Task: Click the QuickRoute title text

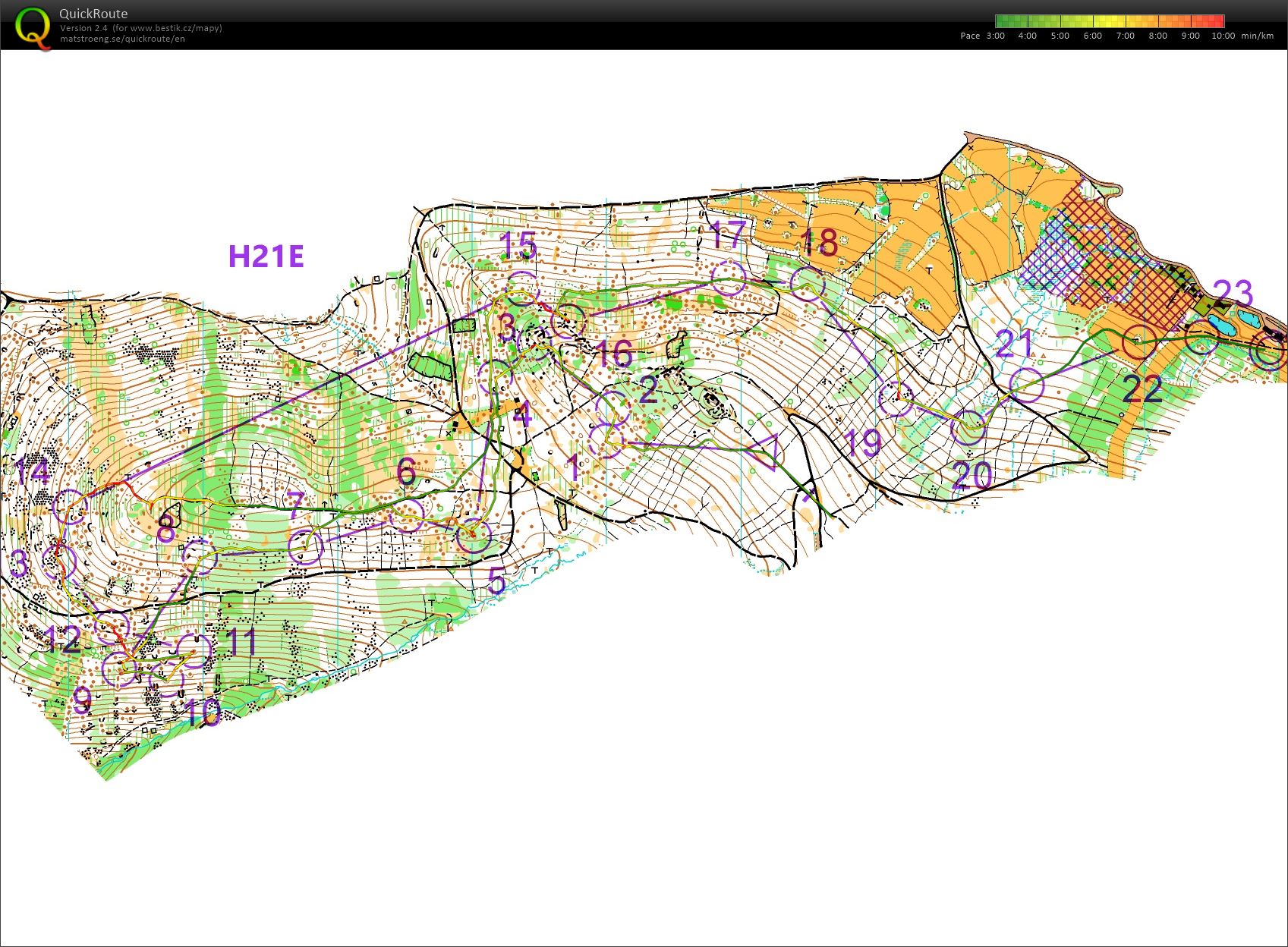Action: pos(93,14)
